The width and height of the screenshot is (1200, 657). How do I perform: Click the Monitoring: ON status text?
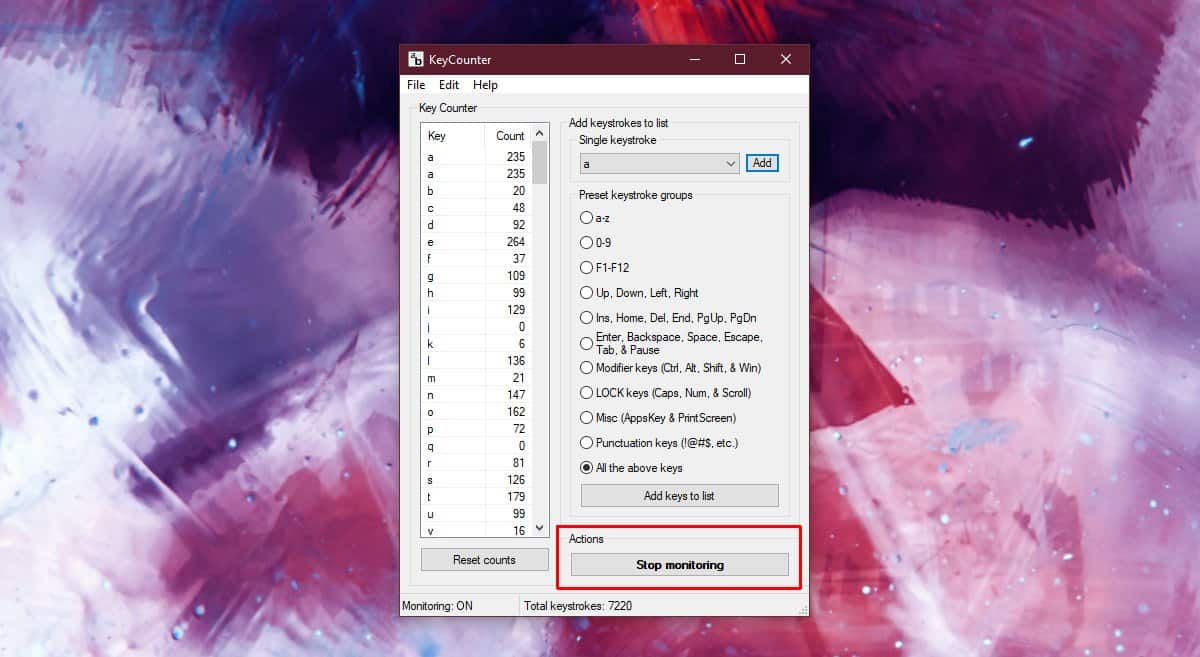tap(437, 606)
